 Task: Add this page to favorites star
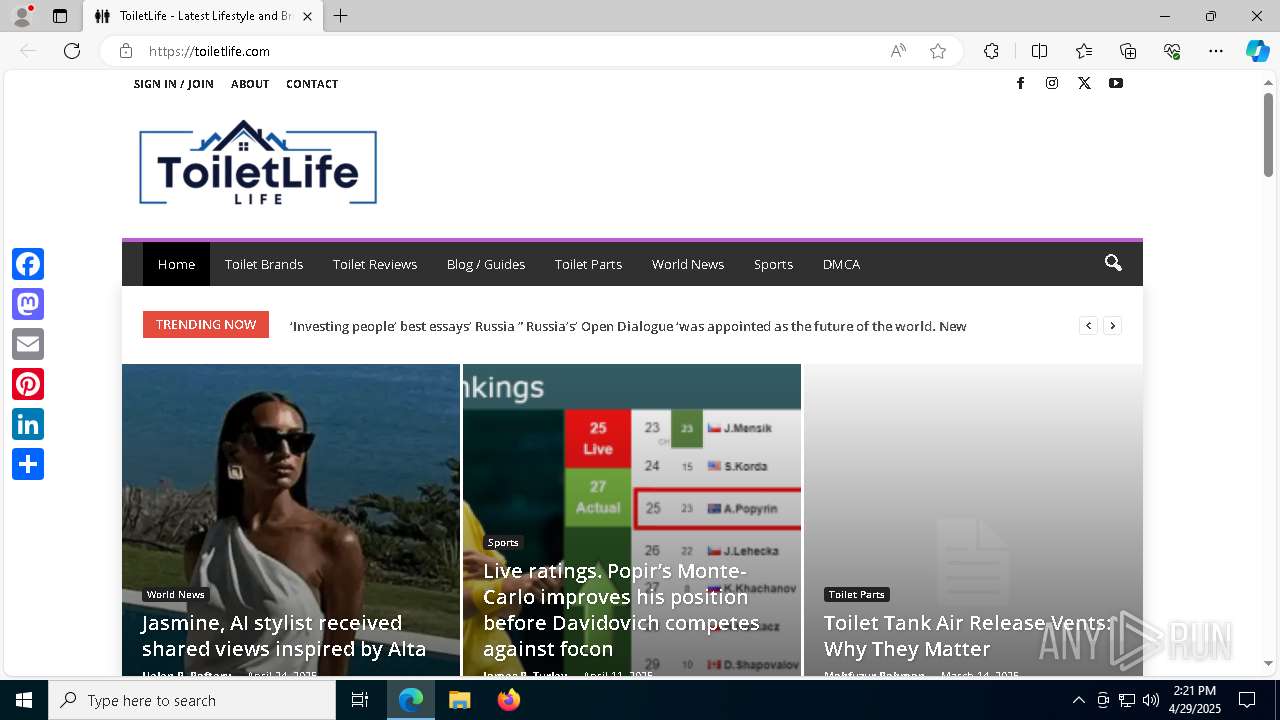[938, 51]
